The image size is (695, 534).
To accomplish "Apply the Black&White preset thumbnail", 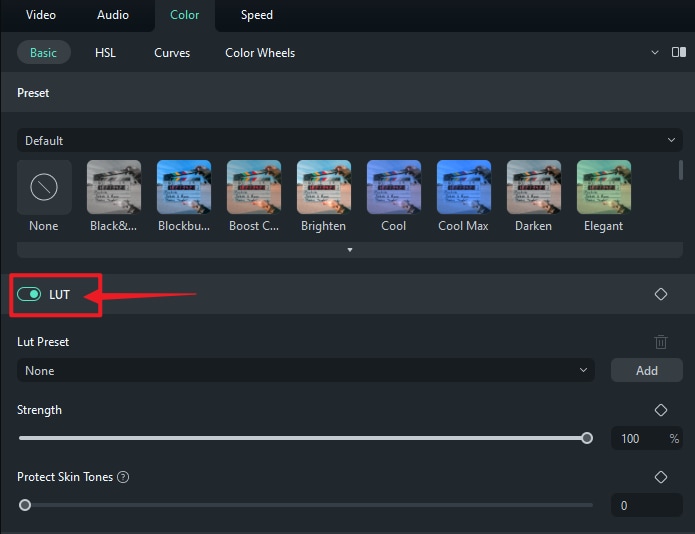I will tap(114, 187).
